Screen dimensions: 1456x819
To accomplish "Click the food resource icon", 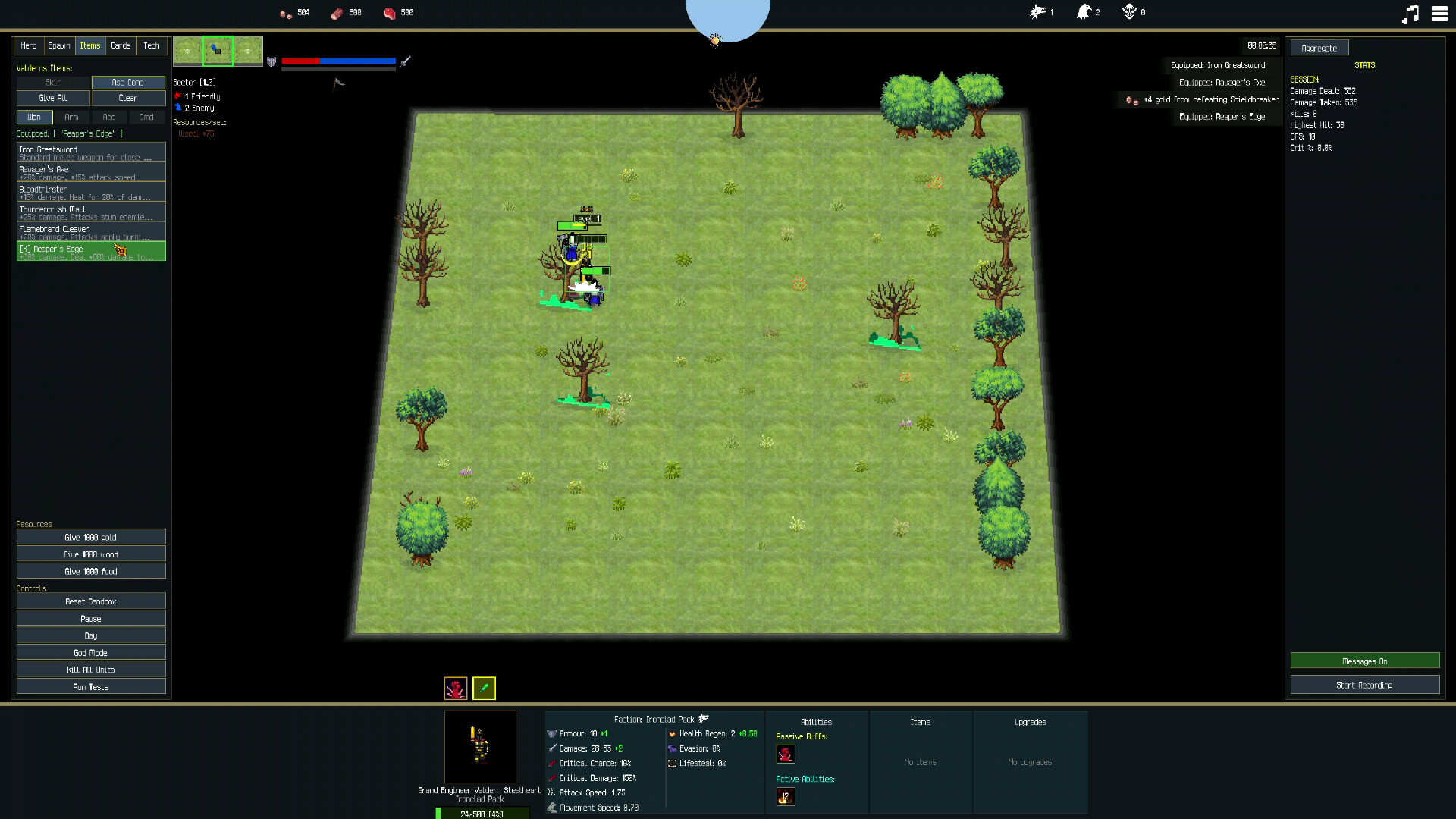I will pyautogui.click(x=389, y=13).
